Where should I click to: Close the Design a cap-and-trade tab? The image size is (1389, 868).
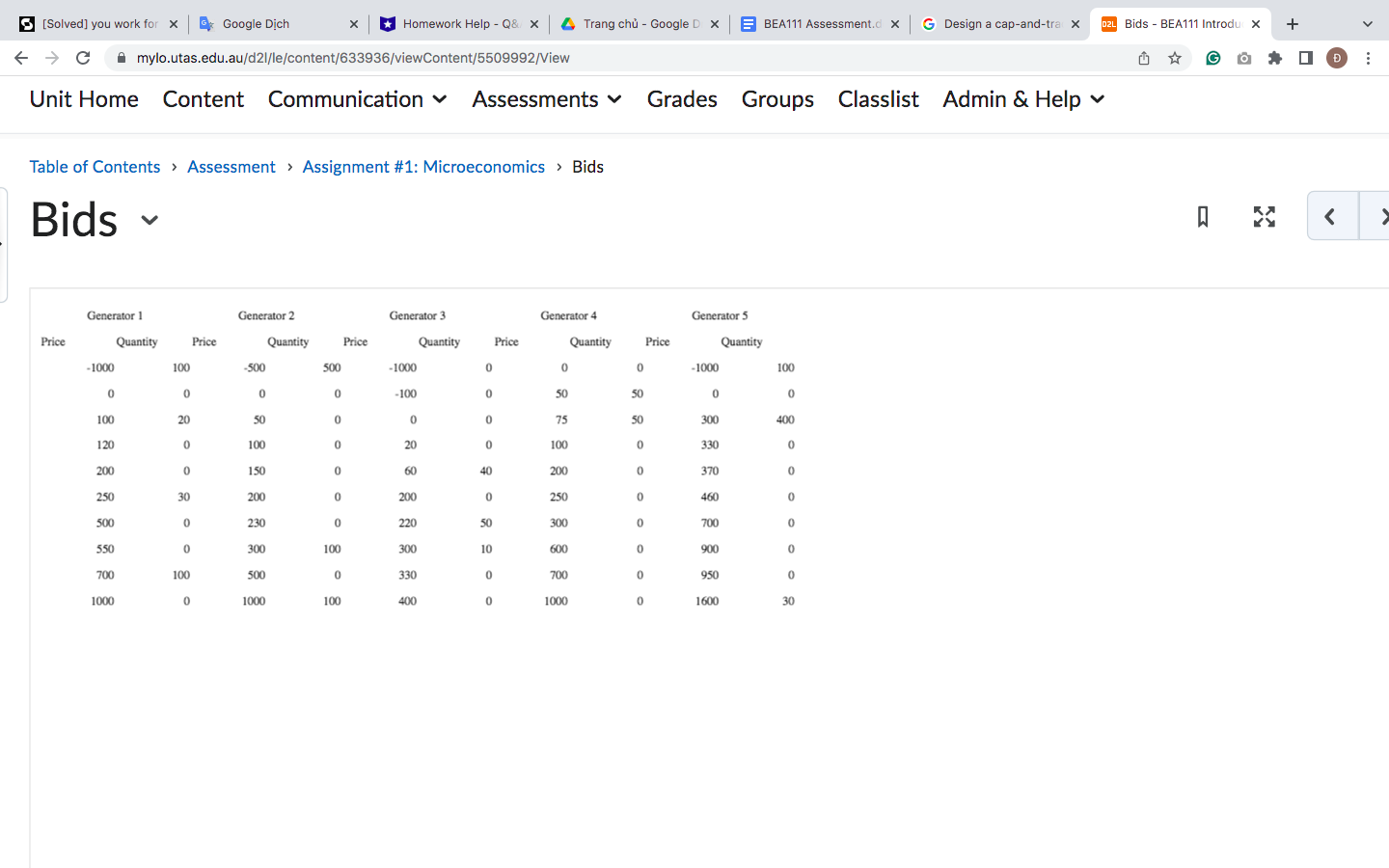coord(1076,24)
